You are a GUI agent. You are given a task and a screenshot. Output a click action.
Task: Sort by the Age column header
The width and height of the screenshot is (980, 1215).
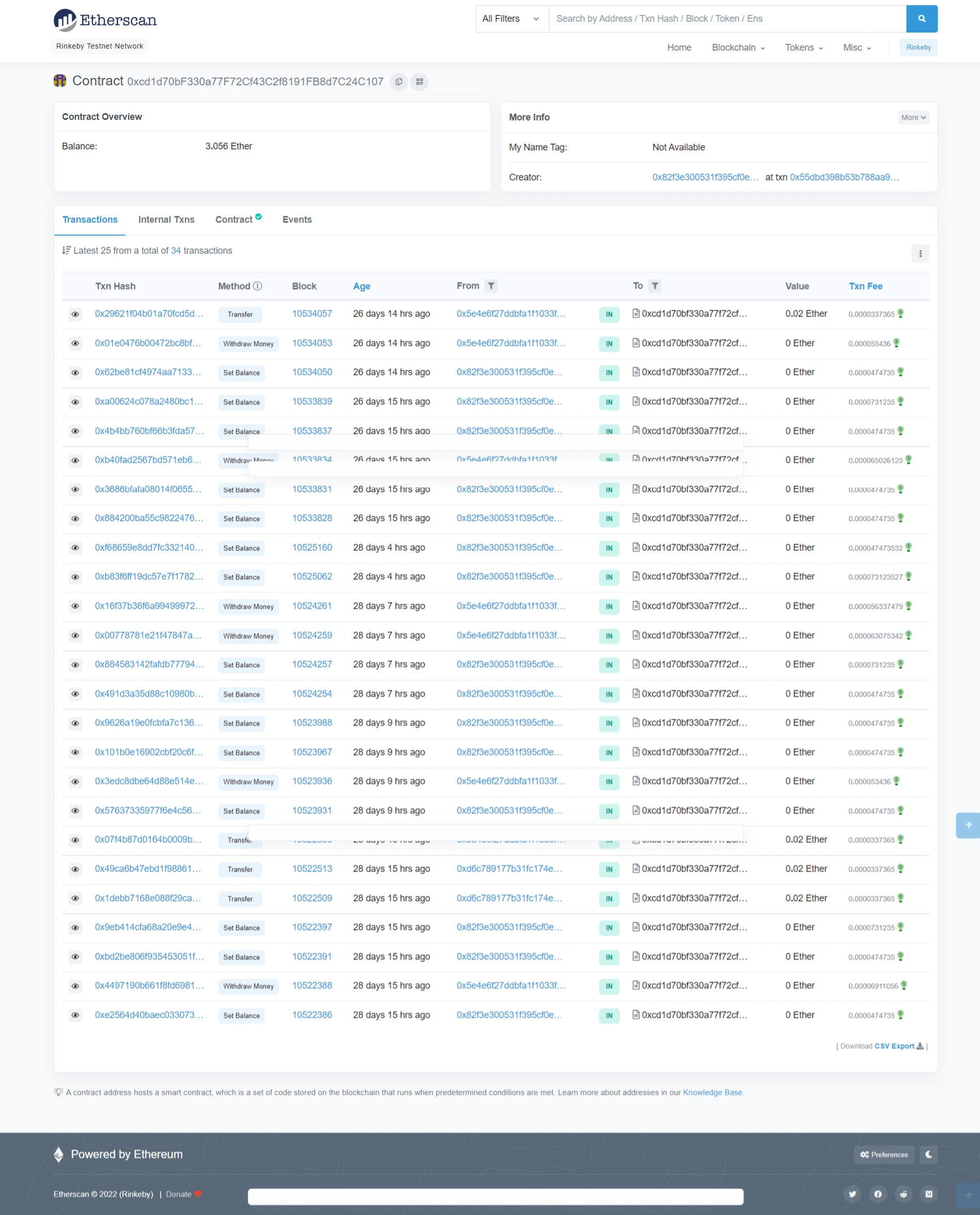[361, 286]
